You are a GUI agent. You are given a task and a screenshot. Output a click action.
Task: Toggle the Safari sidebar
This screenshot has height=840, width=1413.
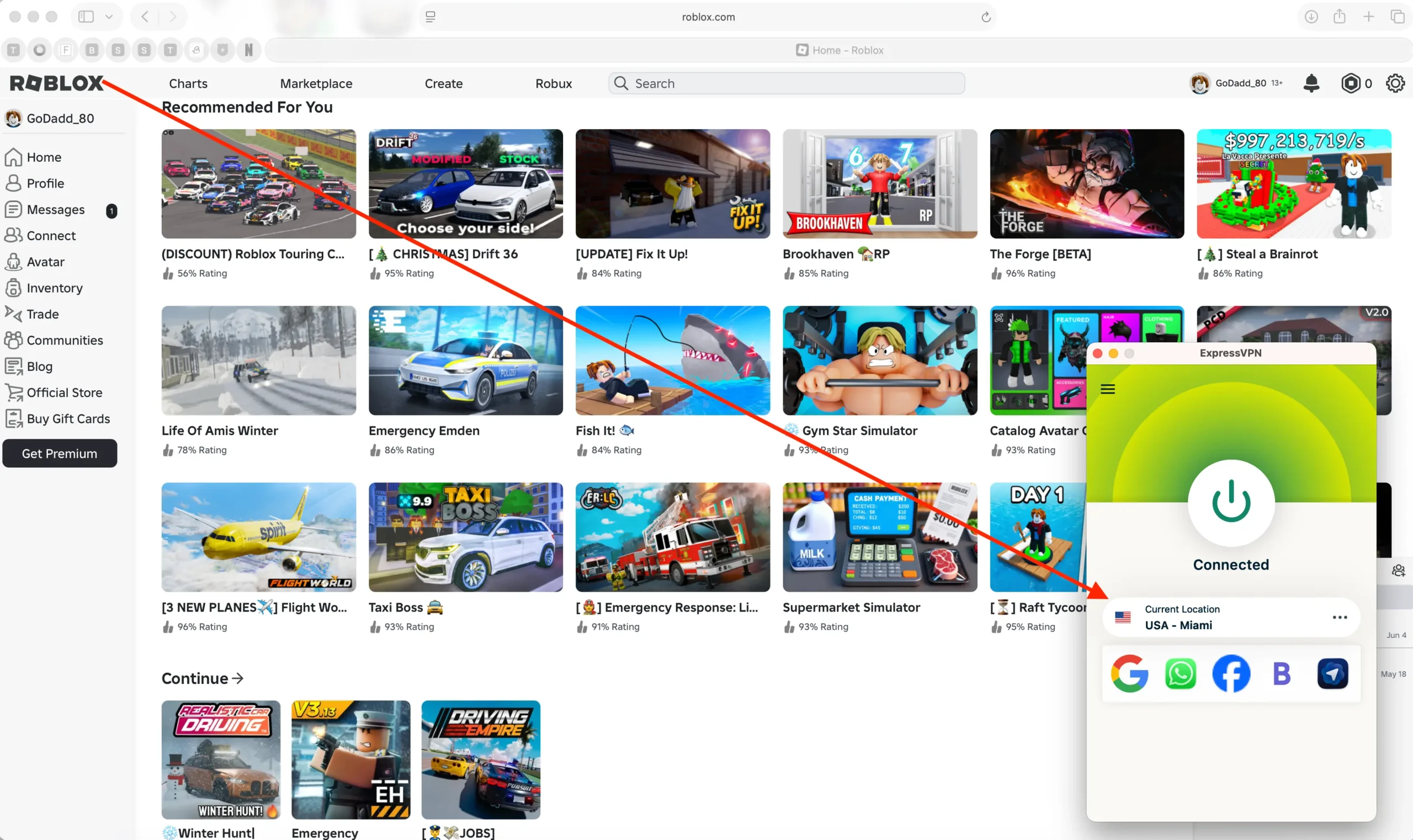(86, 17)
